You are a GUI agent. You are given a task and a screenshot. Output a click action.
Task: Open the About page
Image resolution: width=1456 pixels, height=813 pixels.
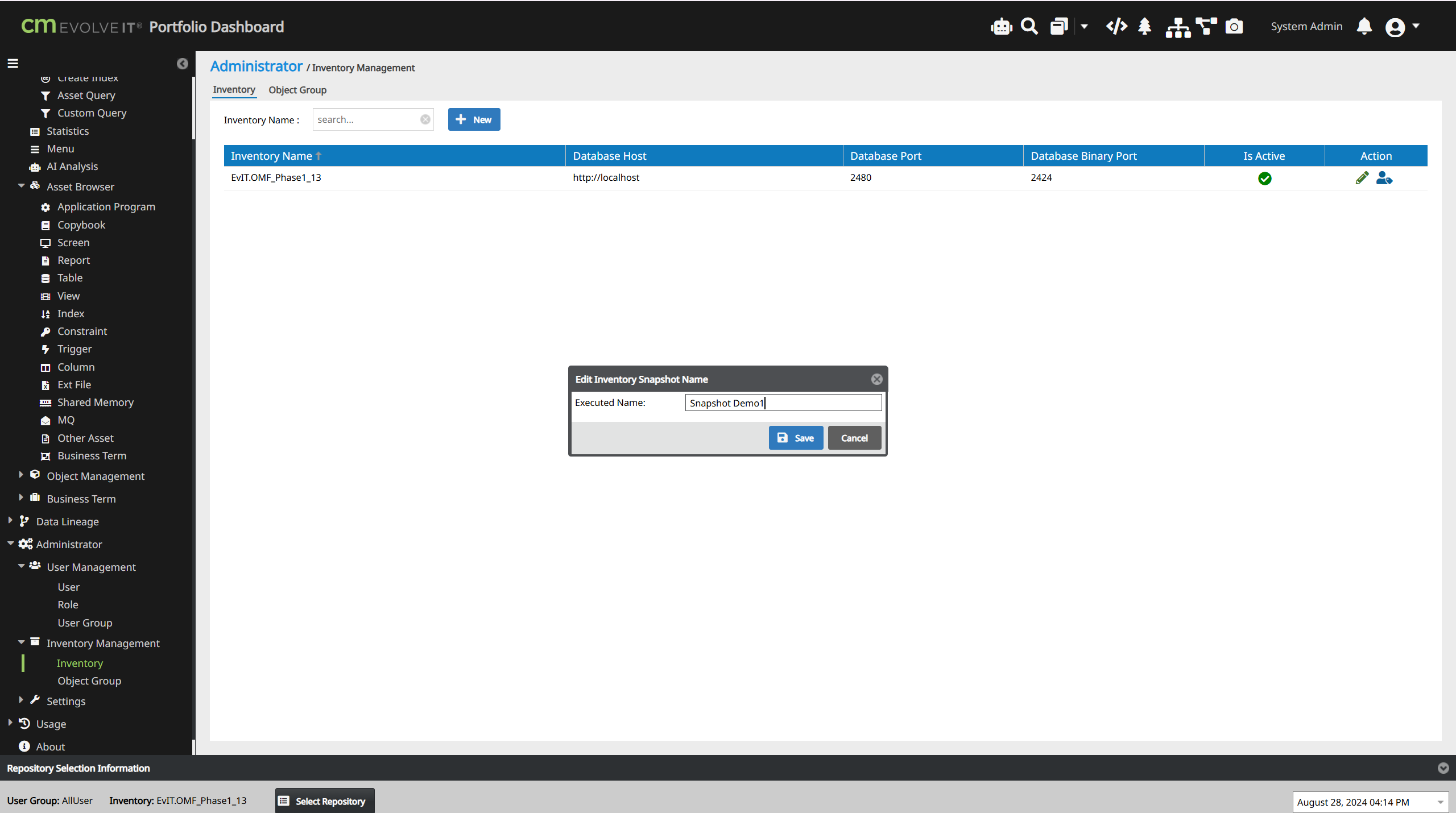50,747
